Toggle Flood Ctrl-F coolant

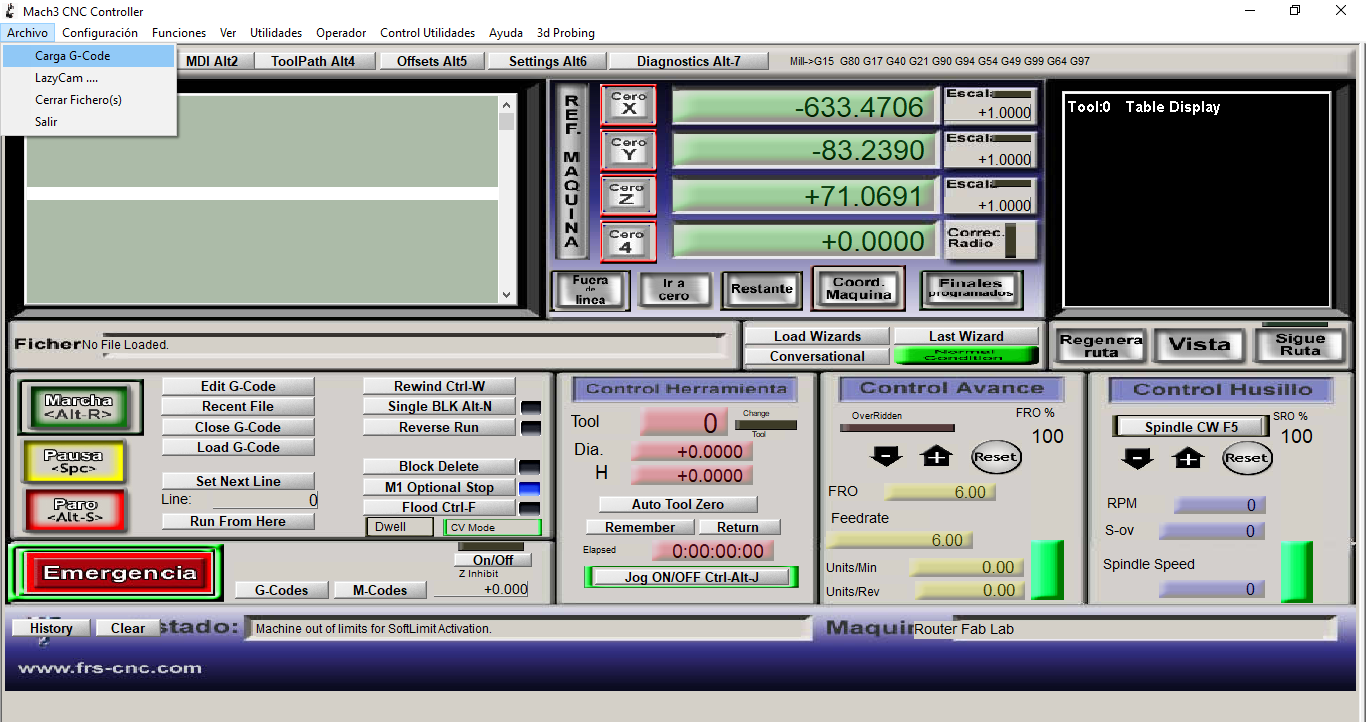click(440, 507)
